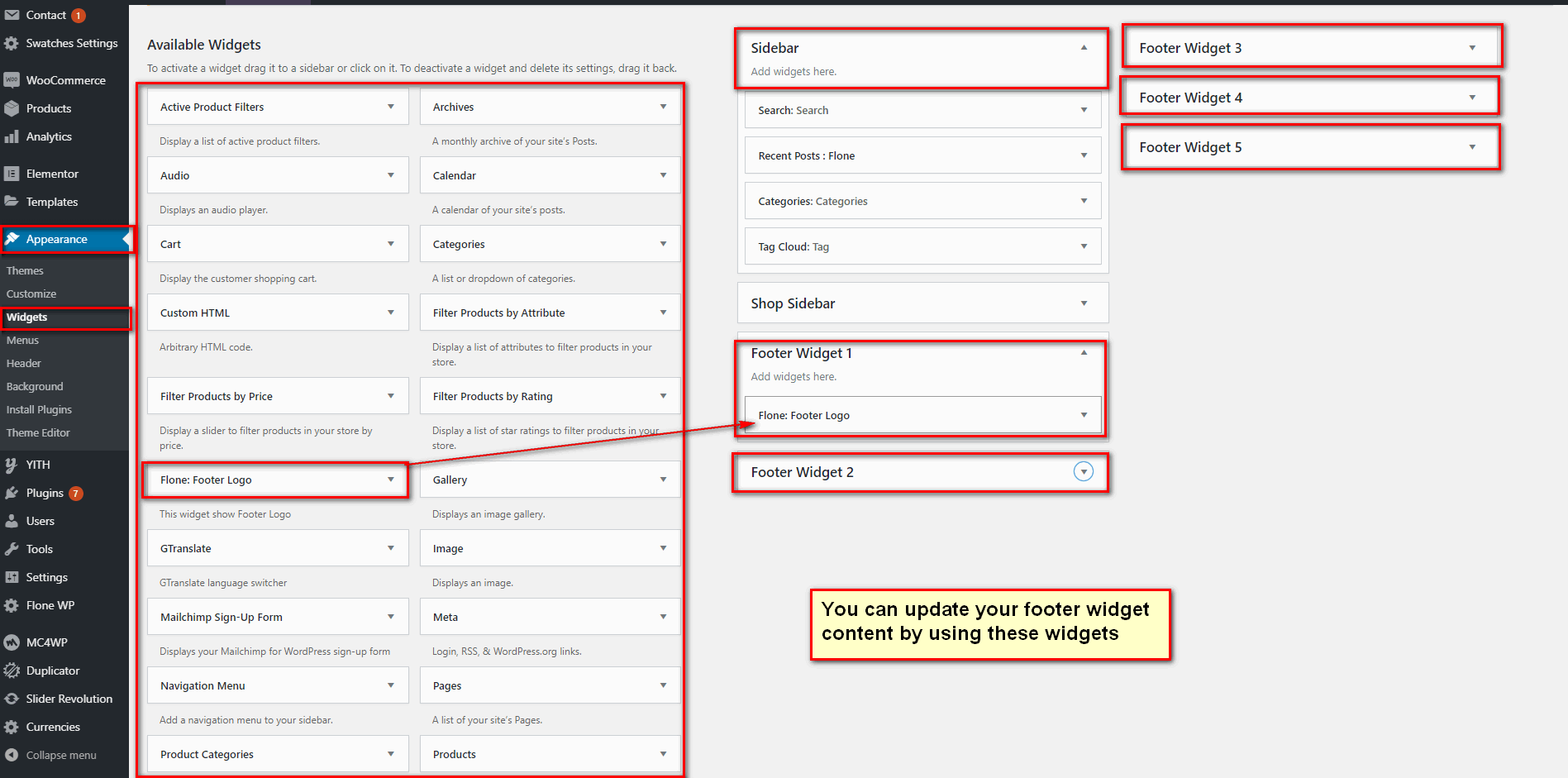This screenshot has height=778, width=1568.
Task: Expand the Footer Widget 3 area
Action: click(1472, 48)
